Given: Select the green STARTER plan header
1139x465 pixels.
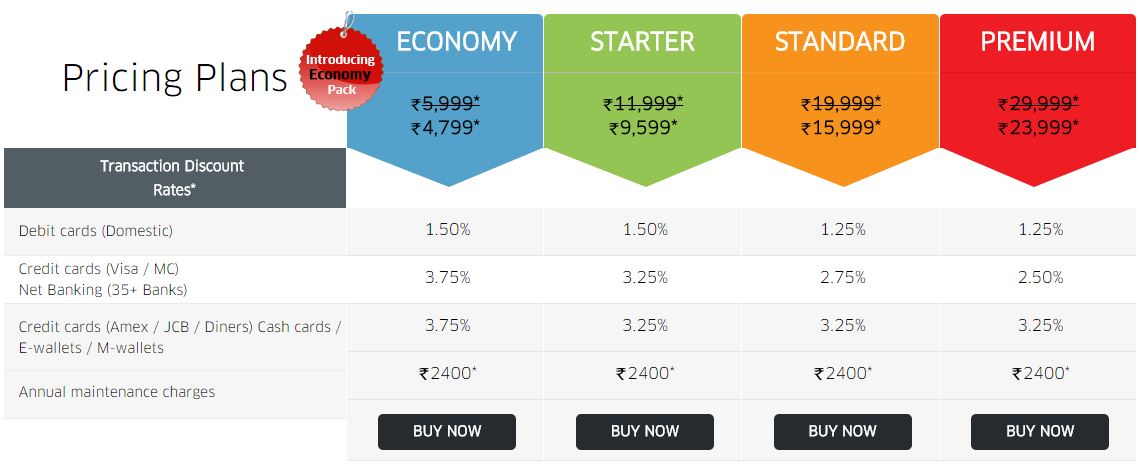Looking at the screenshot, I should [x=642, y=41].
